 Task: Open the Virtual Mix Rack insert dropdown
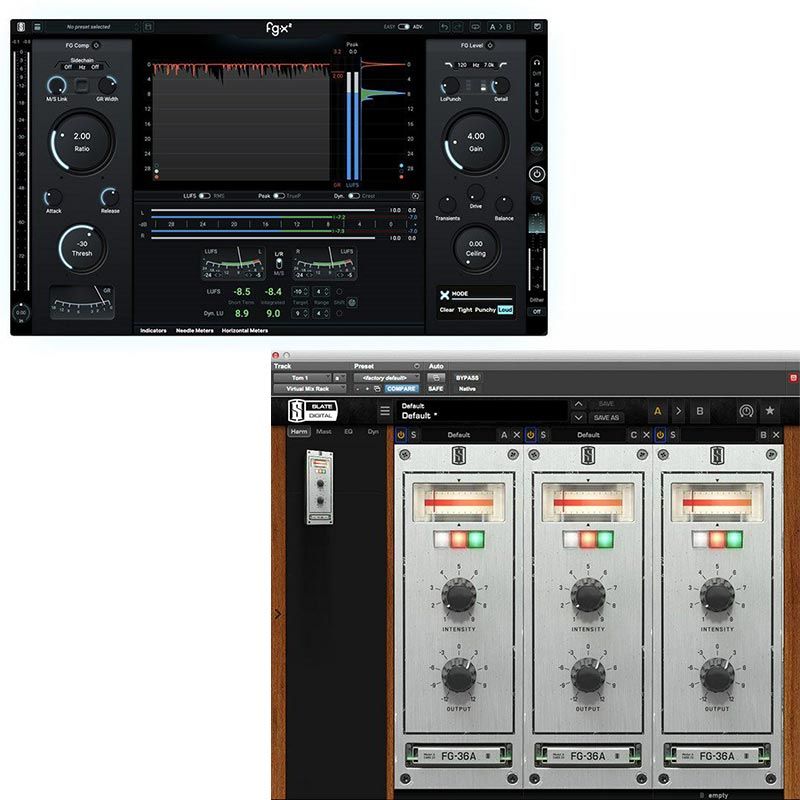pos(310,389)
